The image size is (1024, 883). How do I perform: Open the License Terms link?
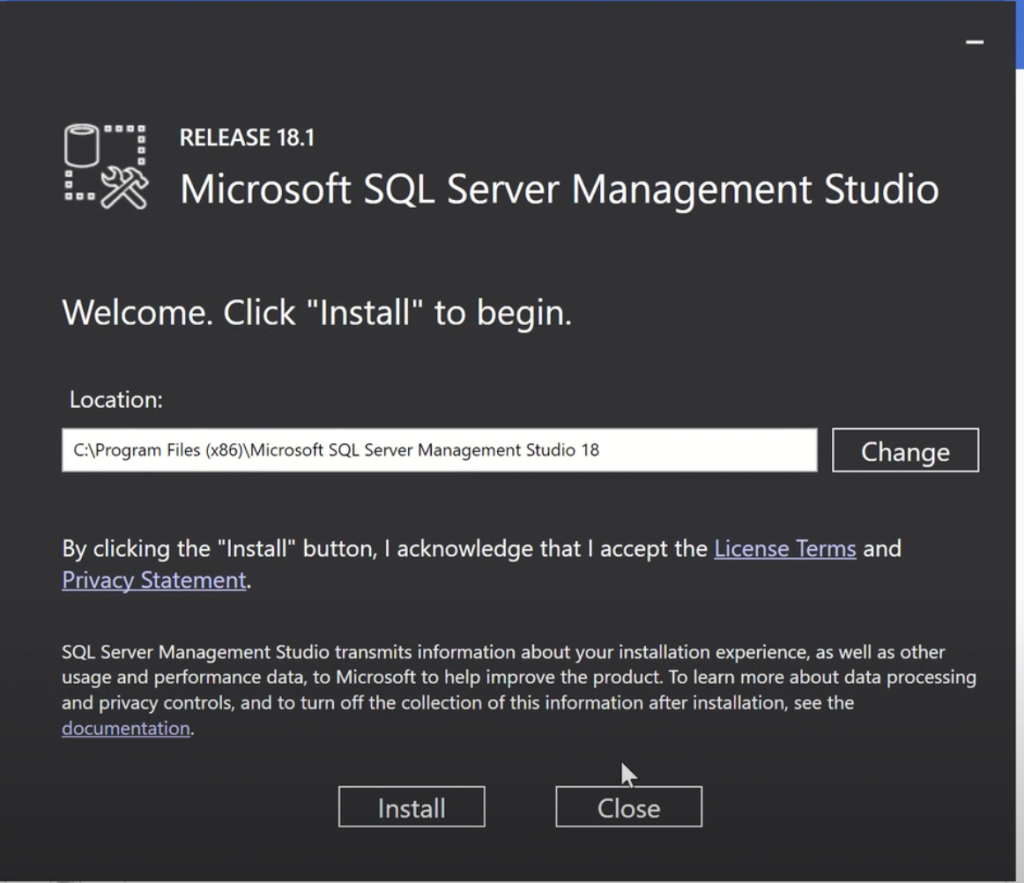pos(784,549)
